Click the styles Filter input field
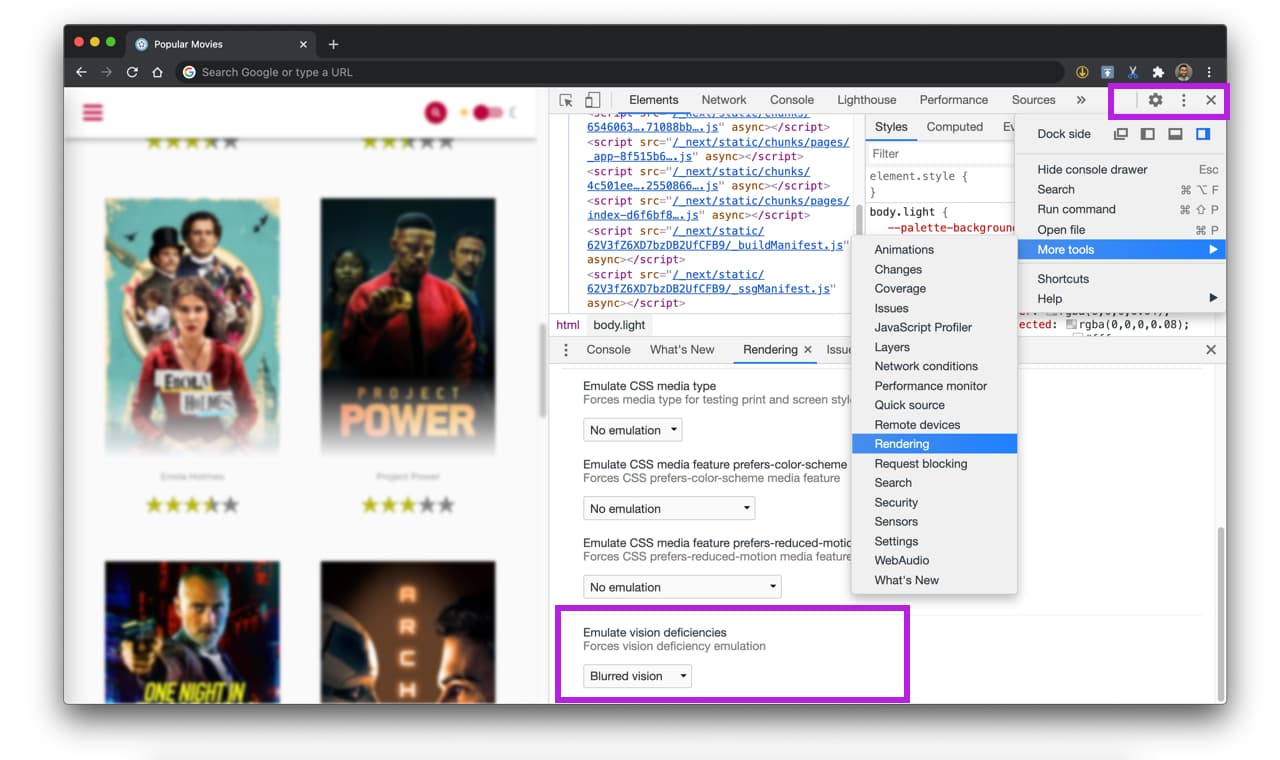 pos(940,154)
